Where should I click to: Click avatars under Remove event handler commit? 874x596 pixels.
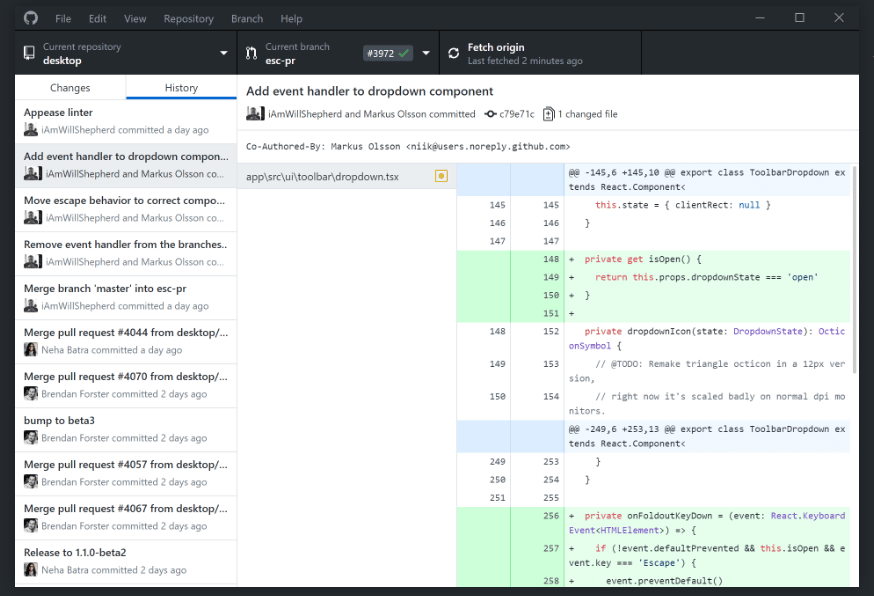point(33,261)
